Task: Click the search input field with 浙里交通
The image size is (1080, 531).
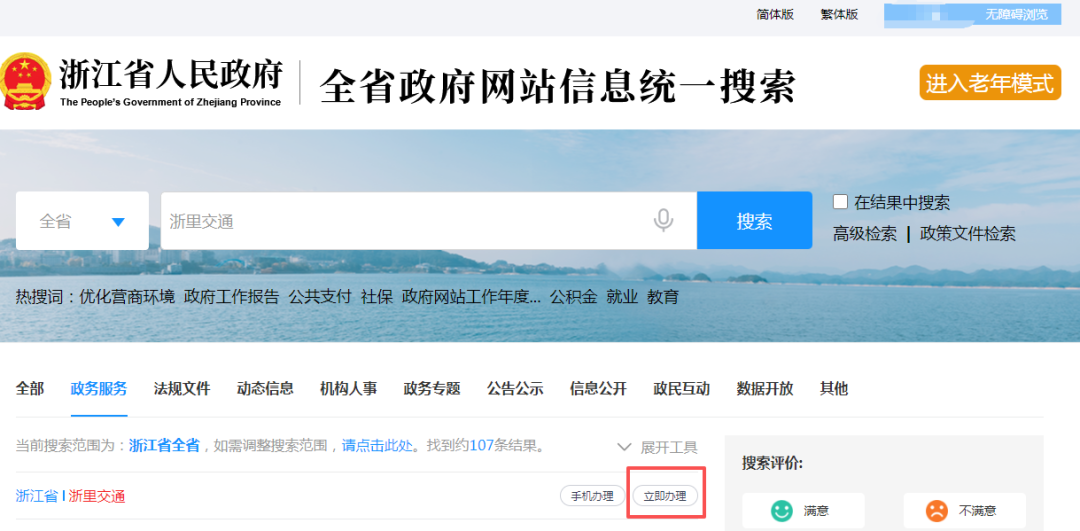Action: pos(428,220)
